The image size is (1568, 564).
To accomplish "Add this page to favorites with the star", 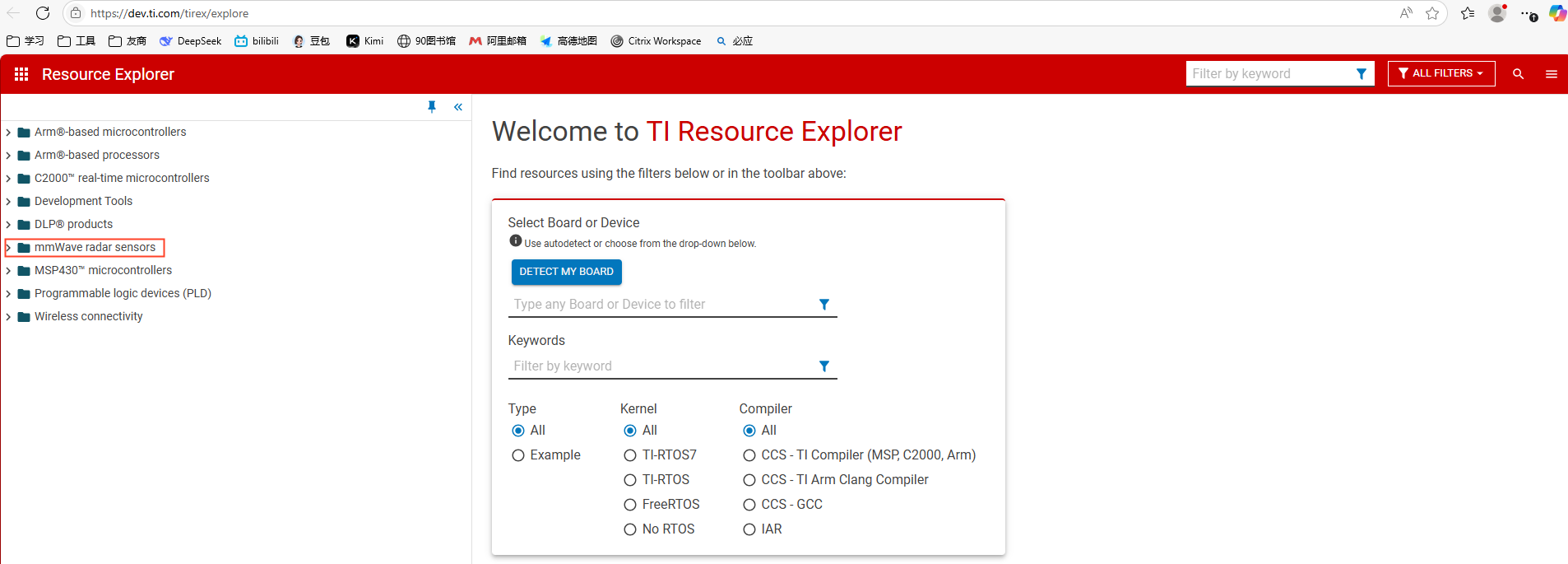I will tap(1432, 13).
